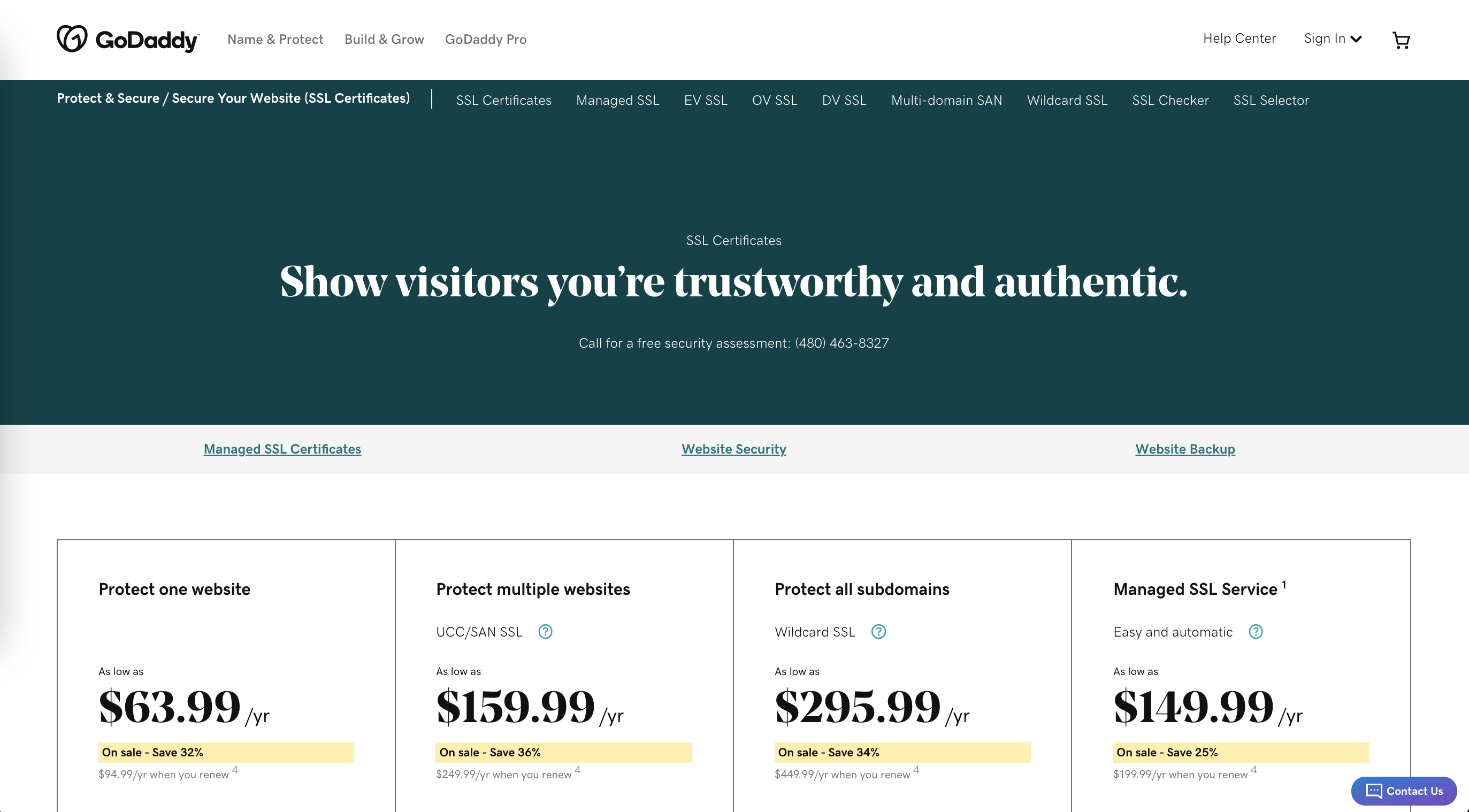This screenshot has width=1469, height=812.
Task: Click the Wildcard SSL help question icon
Action: click(x=879, y=632)
